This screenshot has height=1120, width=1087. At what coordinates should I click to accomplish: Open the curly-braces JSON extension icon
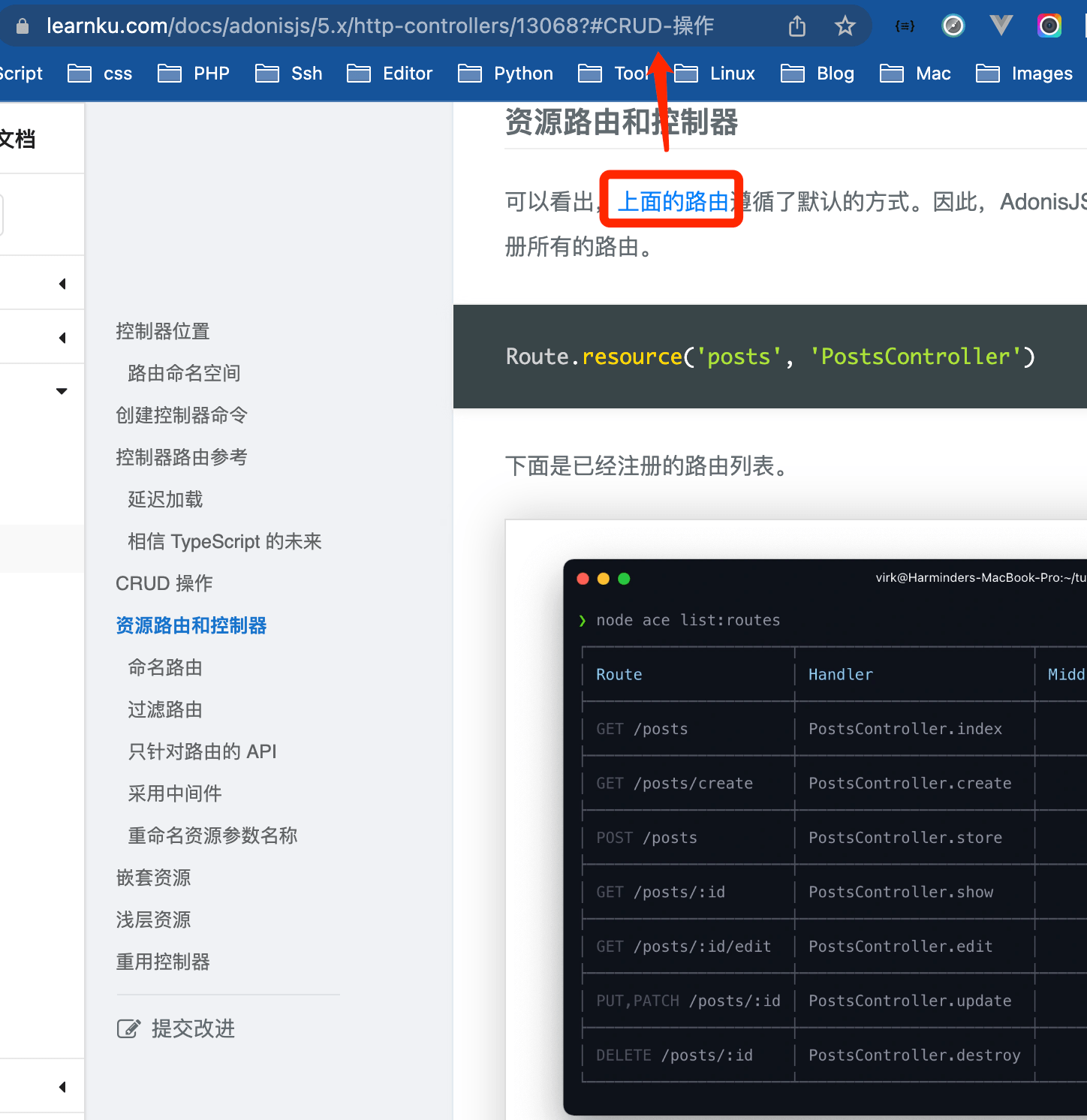point(905,26)
